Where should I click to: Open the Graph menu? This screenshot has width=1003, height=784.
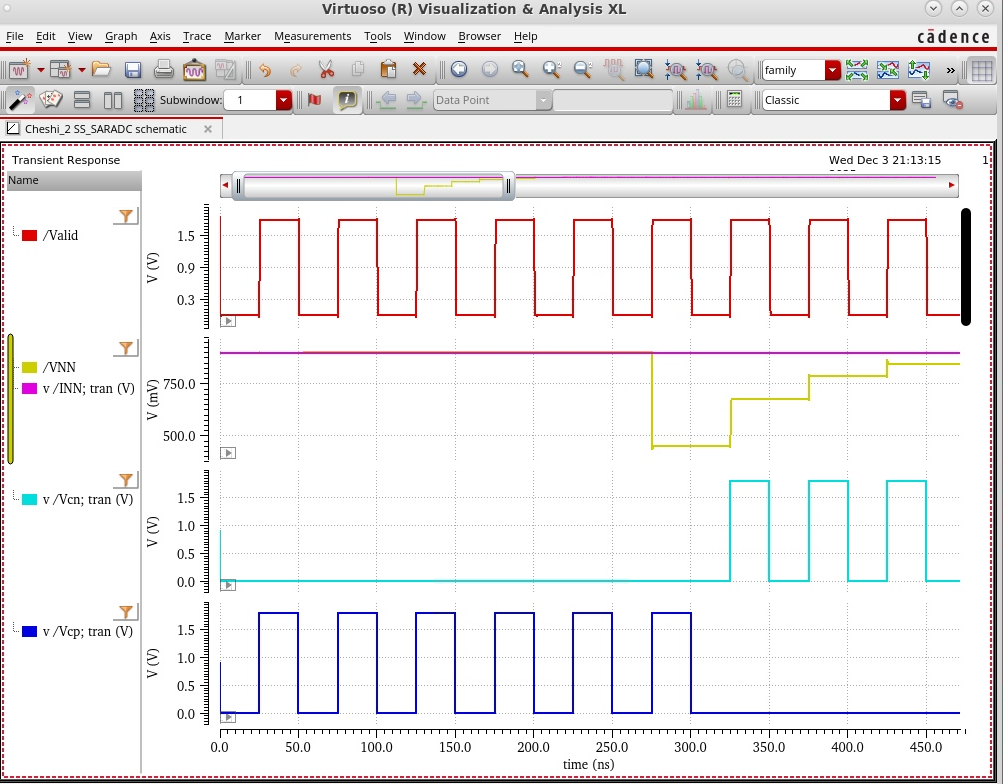point(121,36)
